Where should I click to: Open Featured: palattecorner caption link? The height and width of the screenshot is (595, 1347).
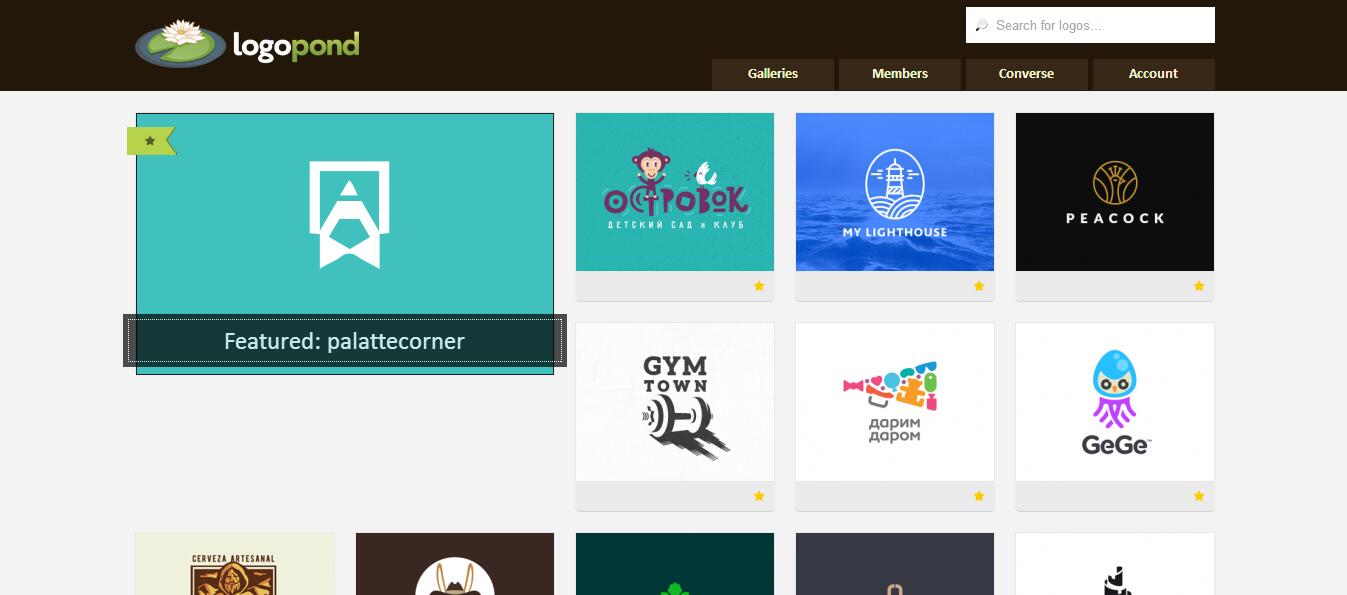[x=345, y=341]
